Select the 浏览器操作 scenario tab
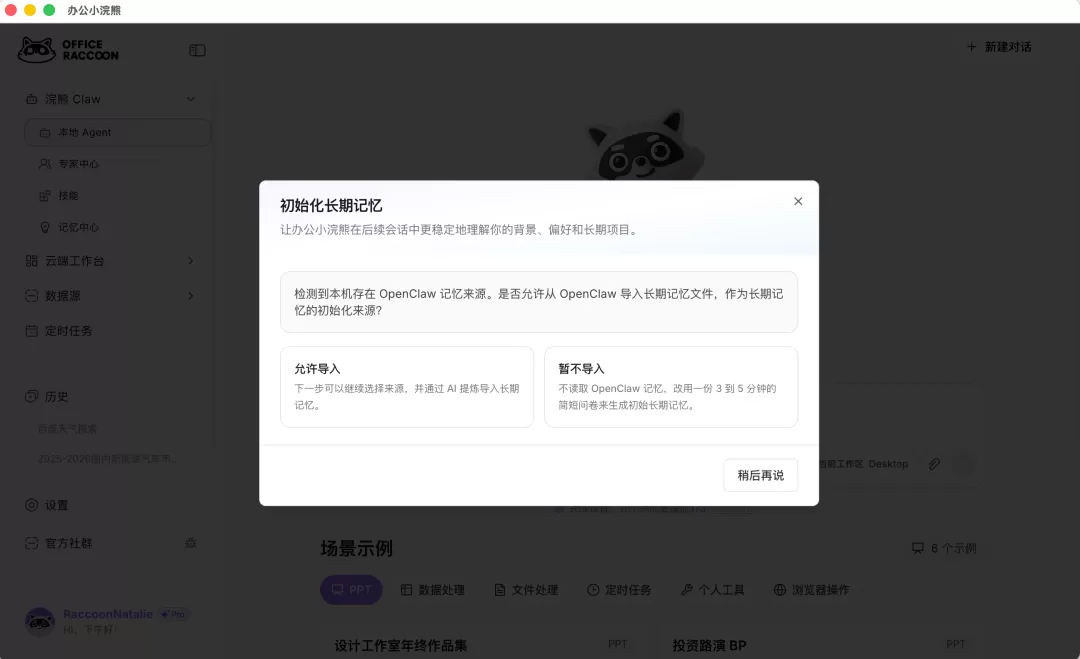 [811, 589]
